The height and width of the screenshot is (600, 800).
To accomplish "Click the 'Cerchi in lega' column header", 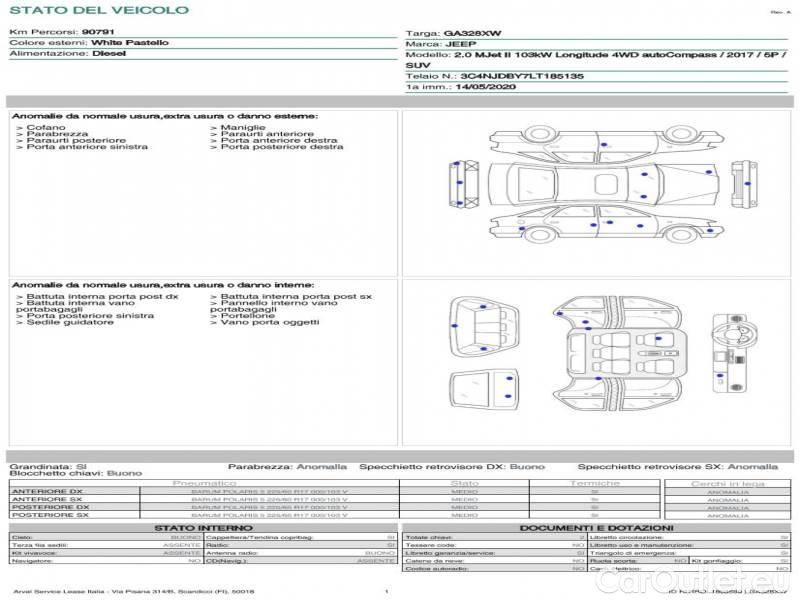I will point(728,484).
